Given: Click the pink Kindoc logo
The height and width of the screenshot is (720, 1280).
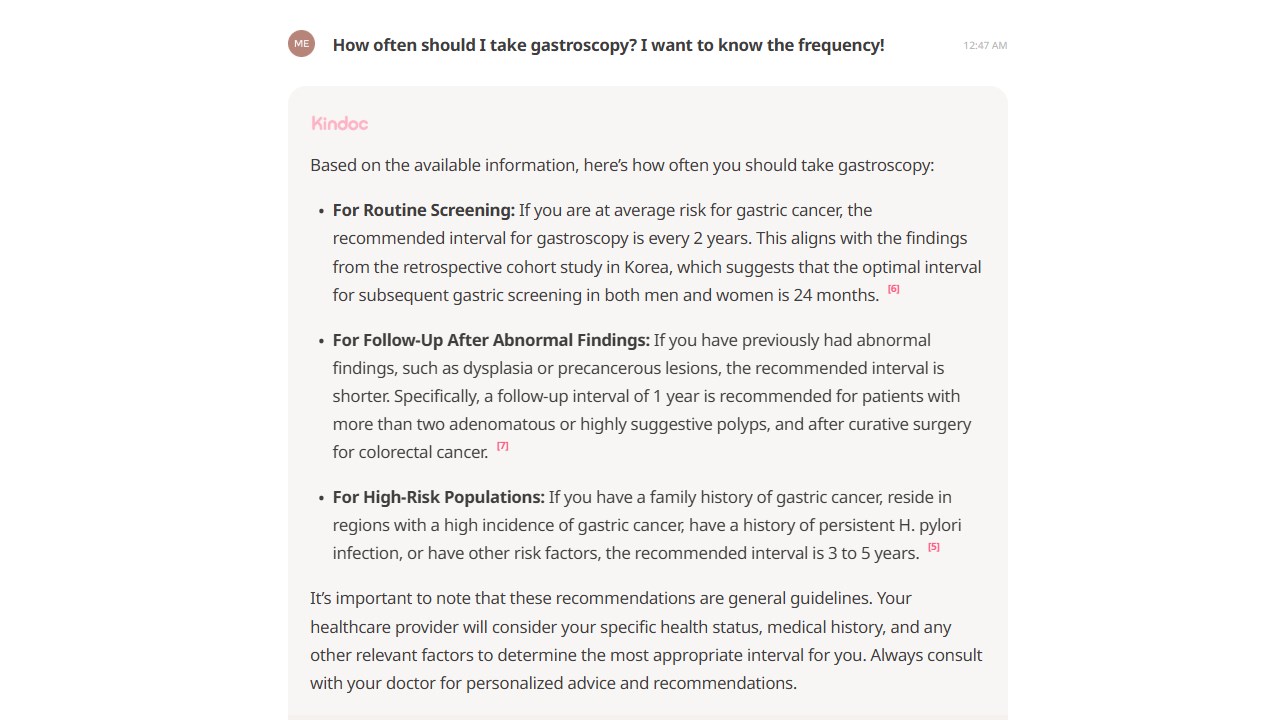Looking at the screenshot, I should point(339,123).
